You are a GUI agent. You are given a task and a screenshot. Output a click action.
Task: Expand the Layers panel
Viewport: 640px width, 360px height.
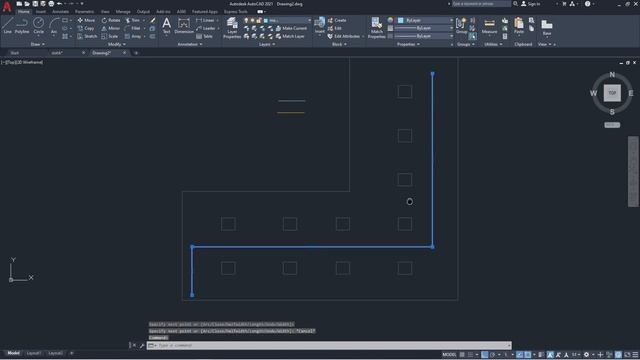pos(267,44)
